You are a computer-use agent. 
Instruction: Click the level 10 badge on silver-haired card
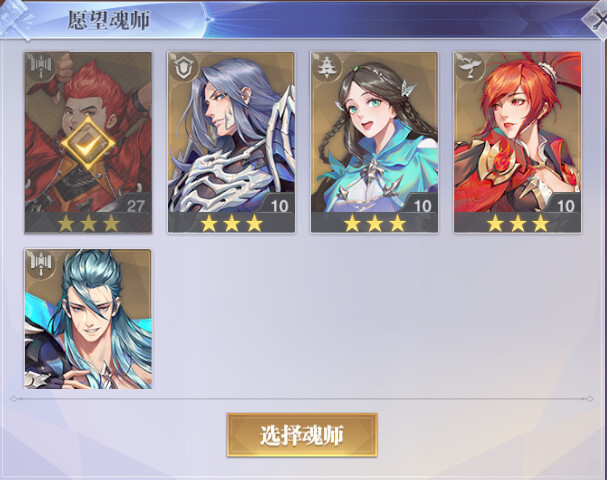pos(279,205)
